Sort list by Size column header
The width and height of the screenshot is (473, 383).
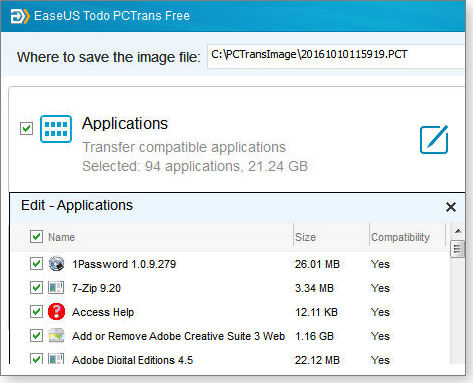click(305, 237)
